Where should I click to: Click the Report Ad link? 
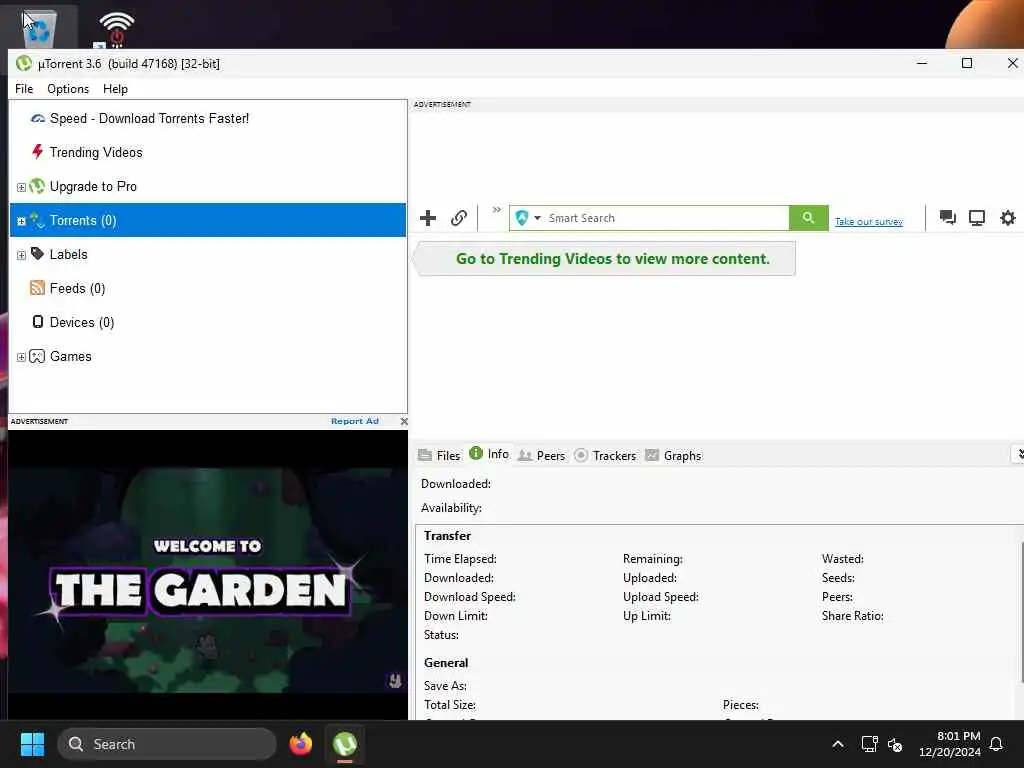tap(355, 421)
